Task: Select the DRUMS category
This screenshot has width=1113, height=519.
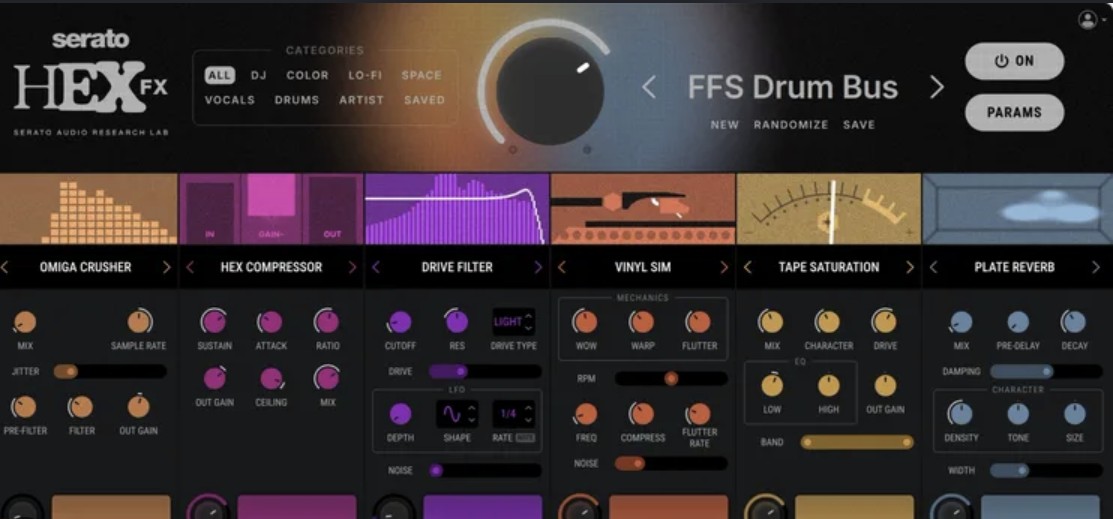Action: pyautogui.click(x=297, y=100)
